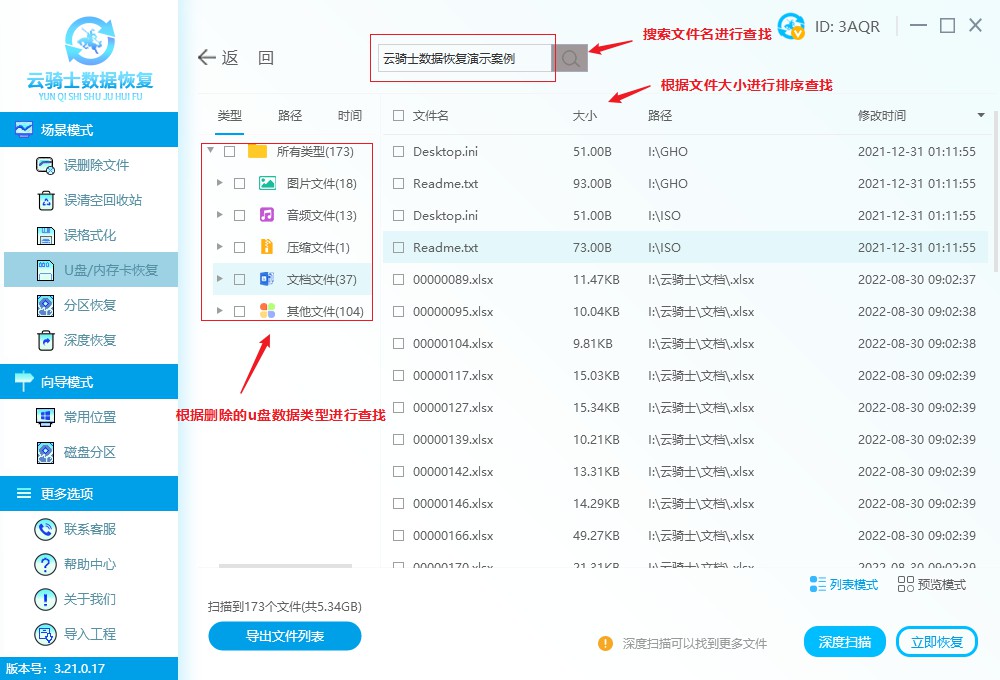This screenshot has height=680, width=1000.
Task: Check the Readme.txt file checkbox
Action: (397, 183)
